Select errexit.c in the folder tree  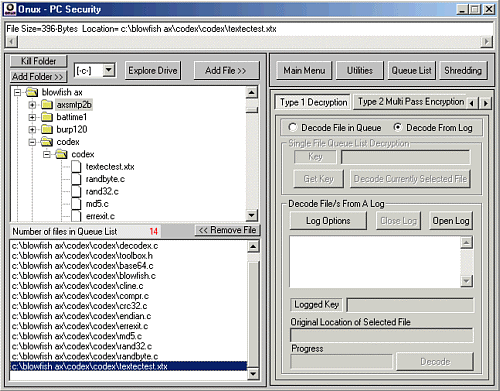[x=100, y=216]
